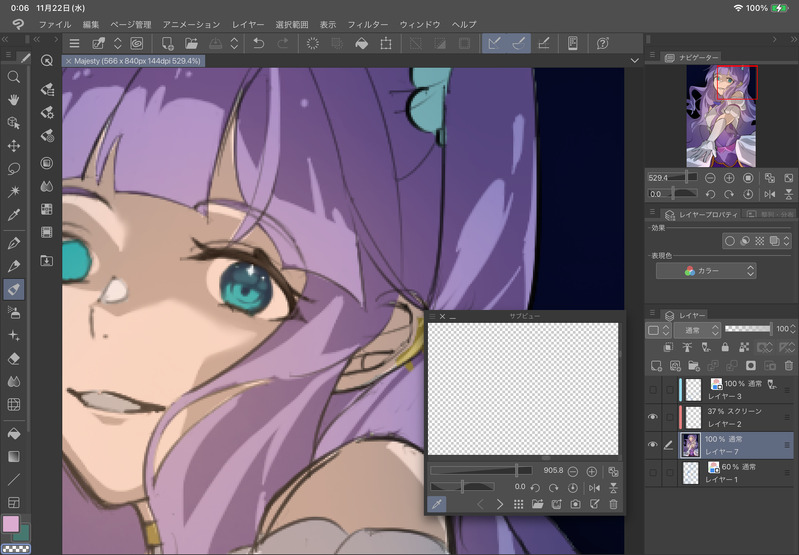Hide the レイヤー 2 layer eye

[653, 417]
